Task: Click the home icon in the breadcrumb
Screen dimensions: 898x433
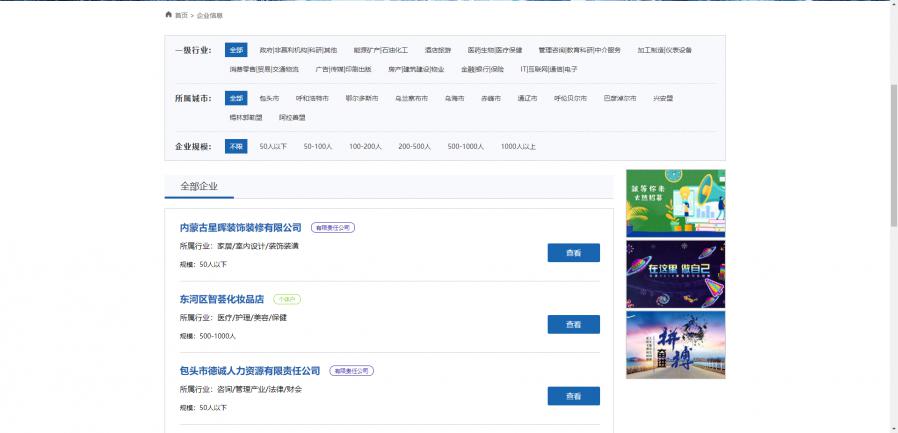Action: pos(168,15)
